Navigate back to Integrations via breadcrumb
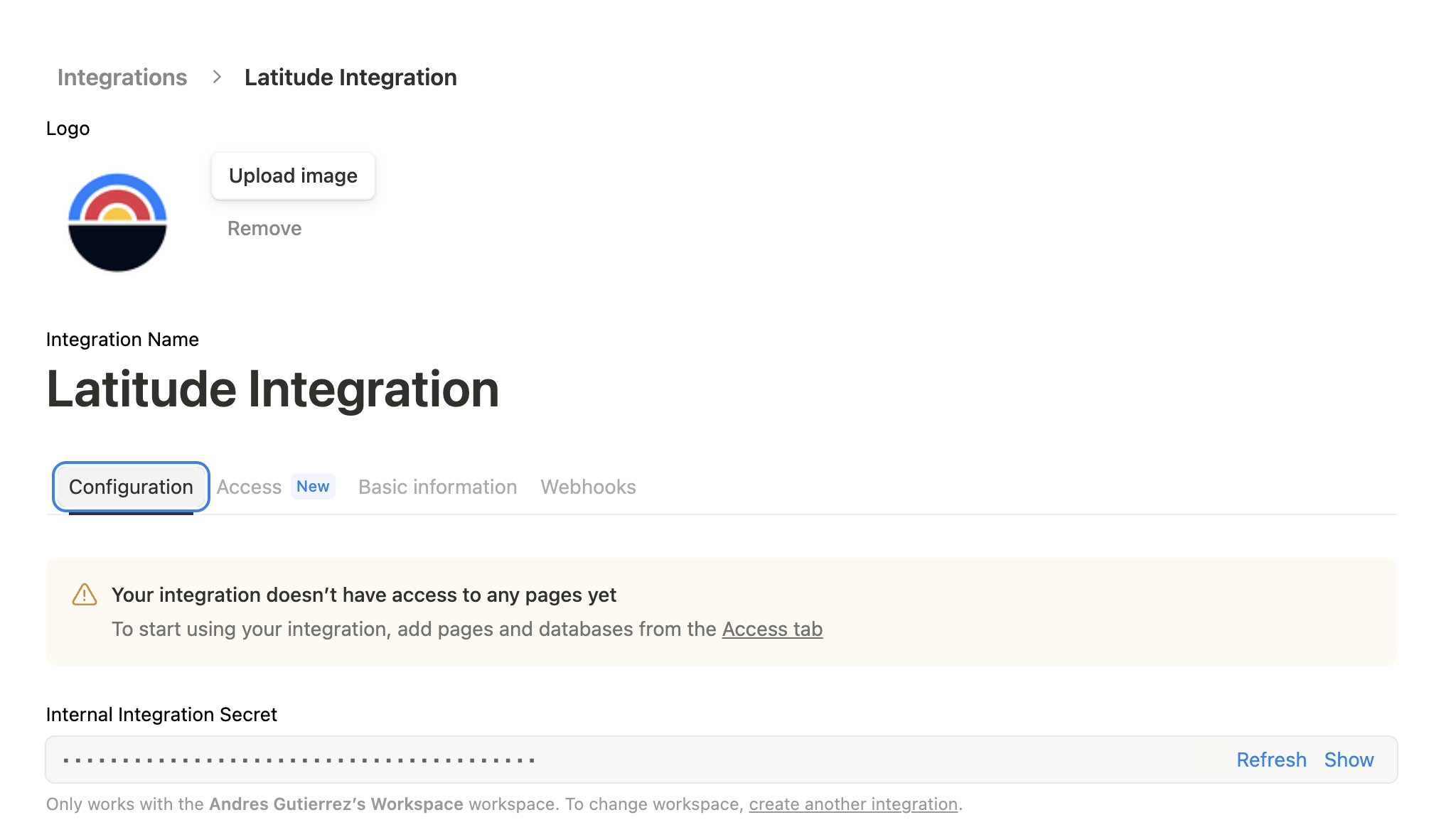This screenshot has height=837, width=1456. (x=122, y=77)
